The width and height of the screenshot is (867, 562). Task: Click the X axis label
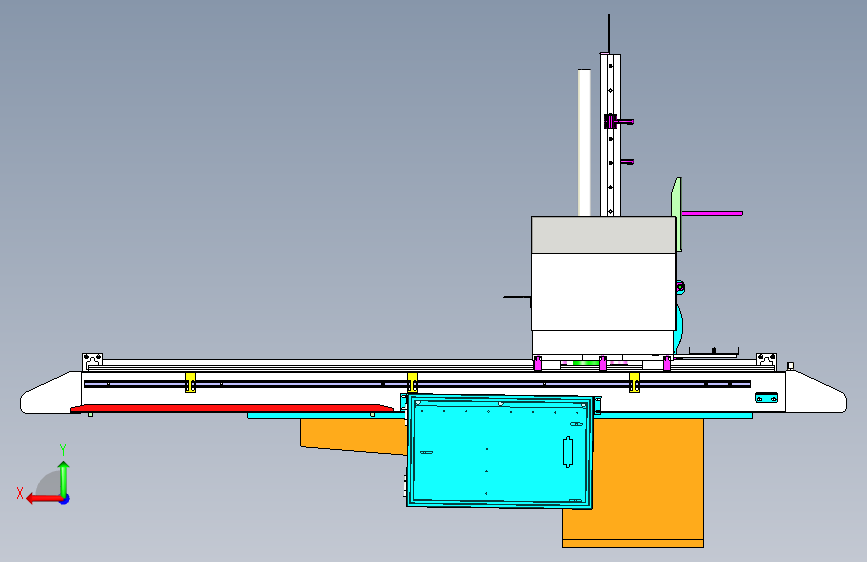[20, 493]
